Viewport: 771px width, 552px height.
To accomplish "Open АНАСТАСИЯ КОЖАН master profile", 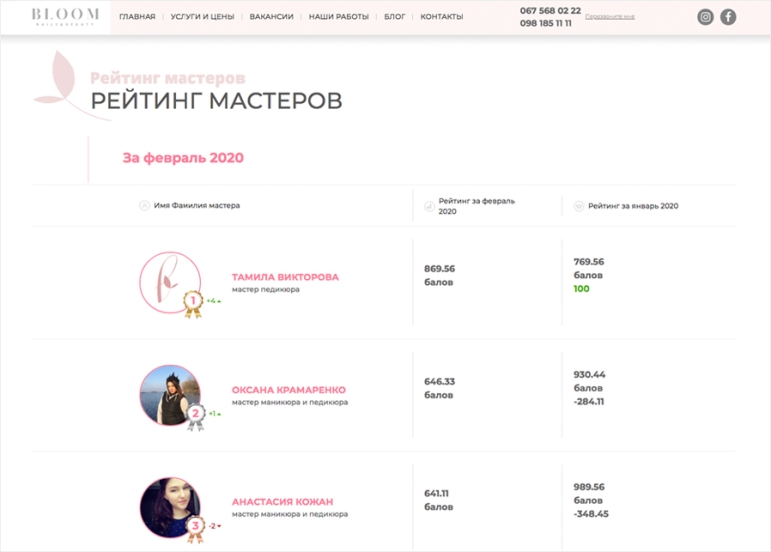I will pos(282,502).
